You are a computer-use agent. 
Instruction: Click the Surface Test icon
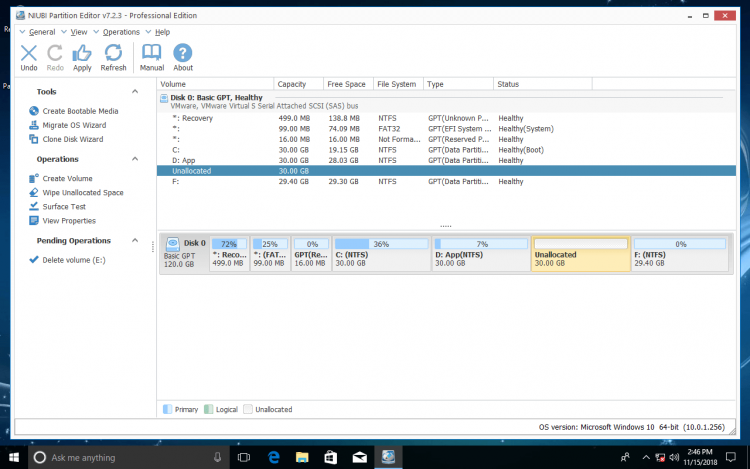click(33, 207)
